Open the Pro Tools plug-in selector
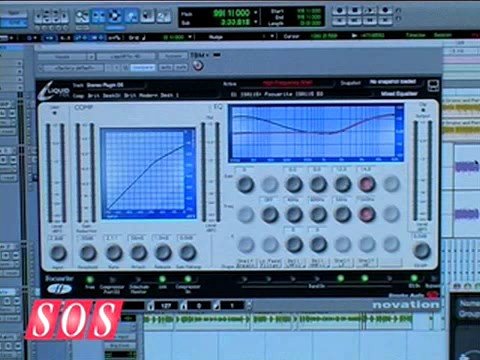 pyautogui.click(x=126, y=56)
